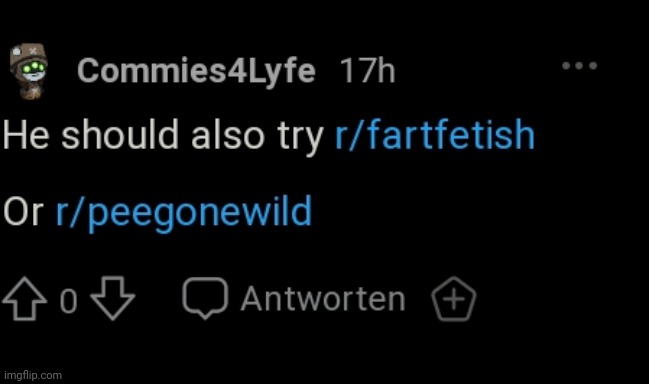Select the downward arrow beside the score
This screenshot has width=649, height=384.
(113, 298)
